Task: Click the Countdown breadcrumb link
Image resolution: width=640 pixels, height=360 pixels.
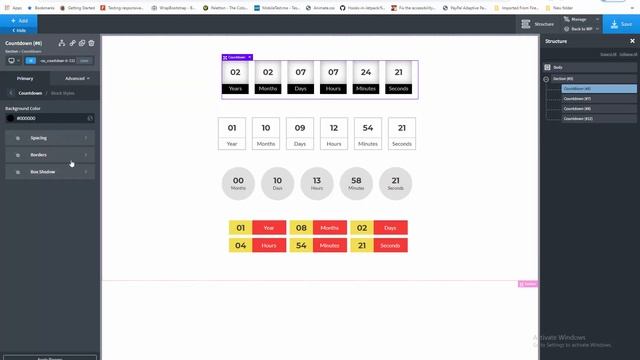Action: 30,93
